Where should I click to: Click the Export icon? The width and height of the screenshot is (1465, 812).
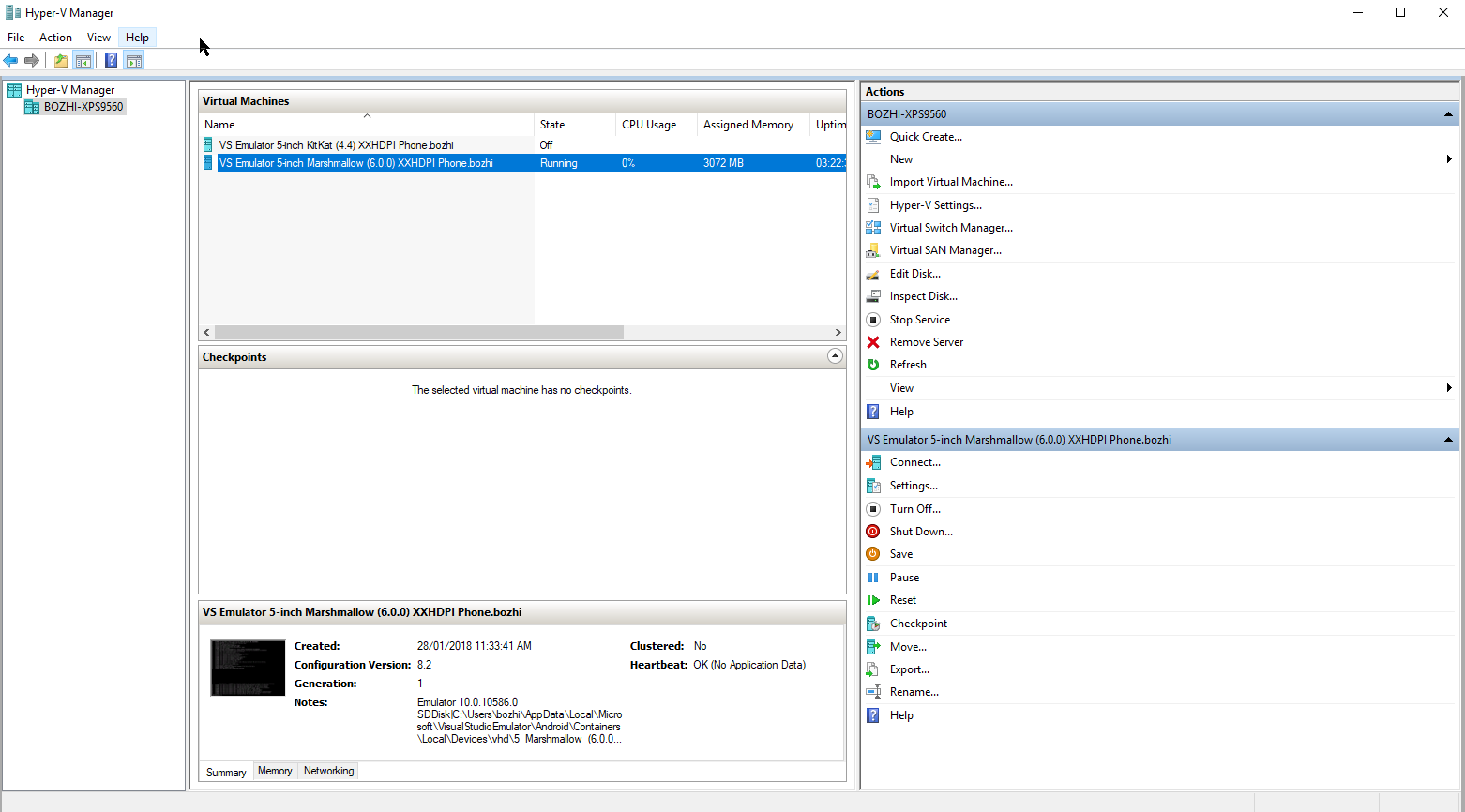[x=873, y=669]
